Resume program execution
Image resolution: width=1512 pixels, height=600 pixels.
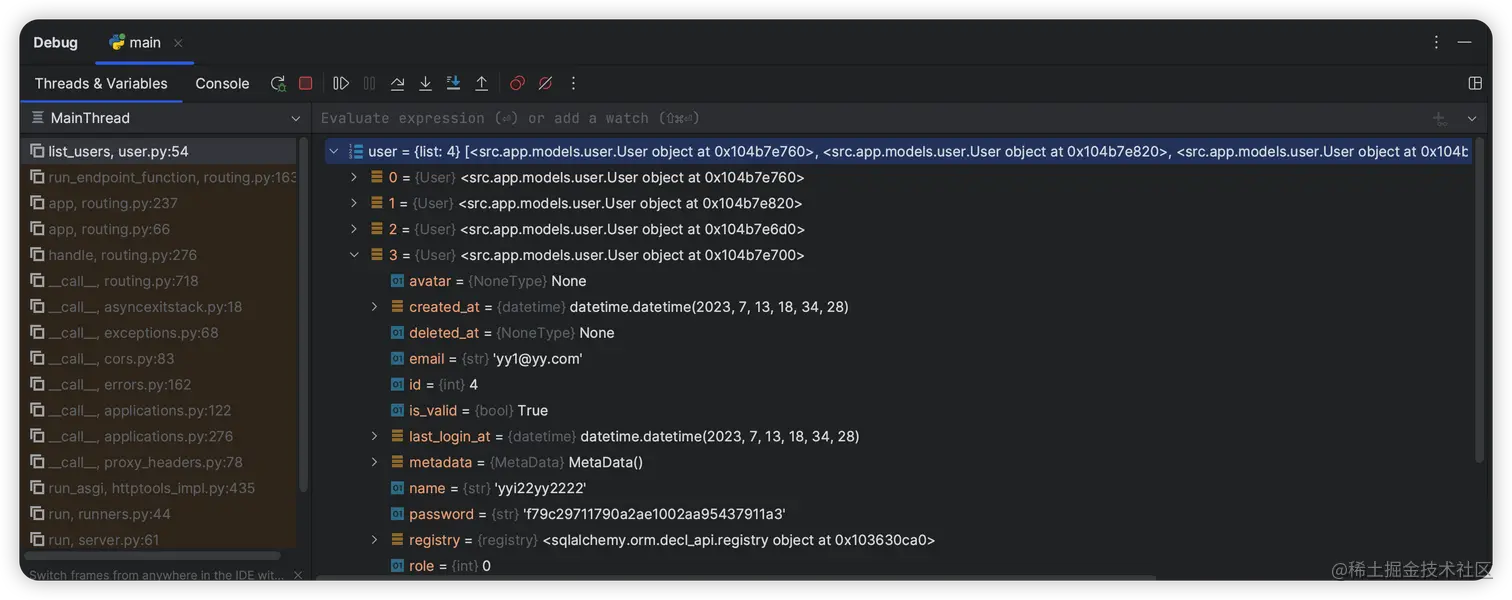pyautogui.click(x=341, y=84)
